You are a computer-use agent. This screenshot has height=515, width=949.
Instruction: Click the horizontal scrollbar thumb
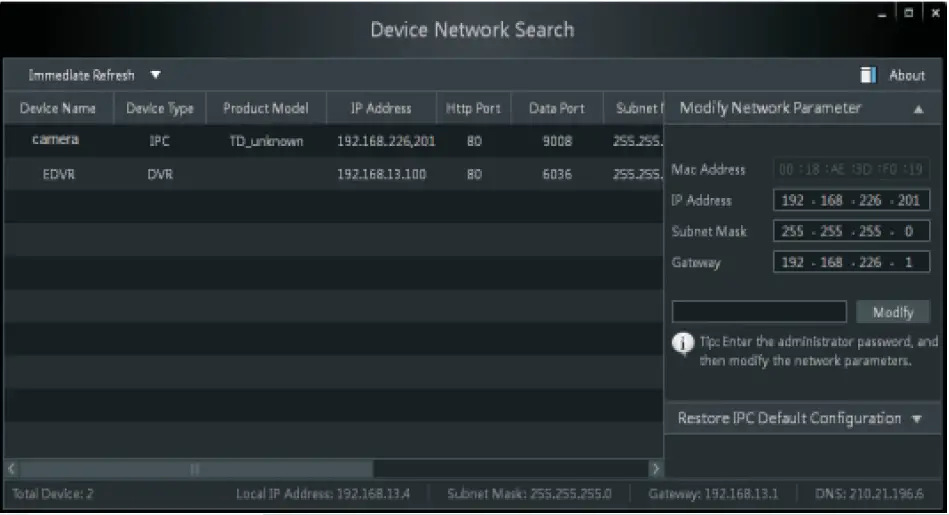(195, 468)
